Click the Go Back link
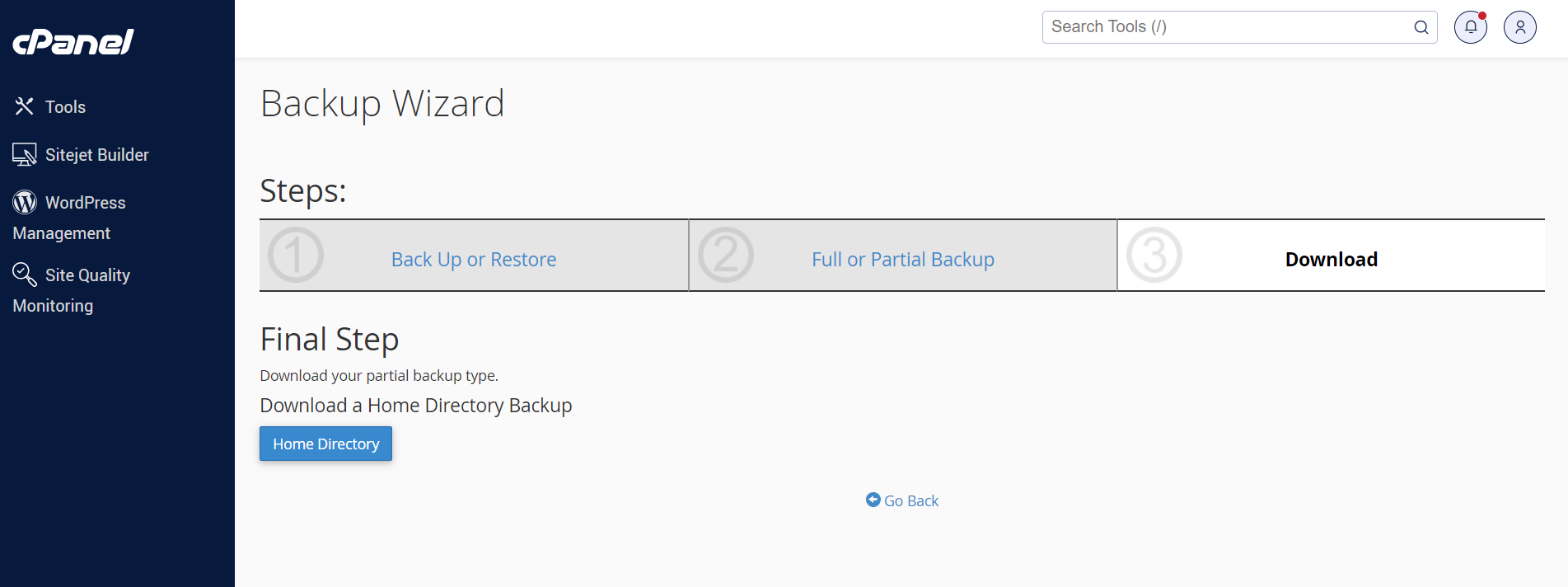1568x587 pixels. pos(910,500)
